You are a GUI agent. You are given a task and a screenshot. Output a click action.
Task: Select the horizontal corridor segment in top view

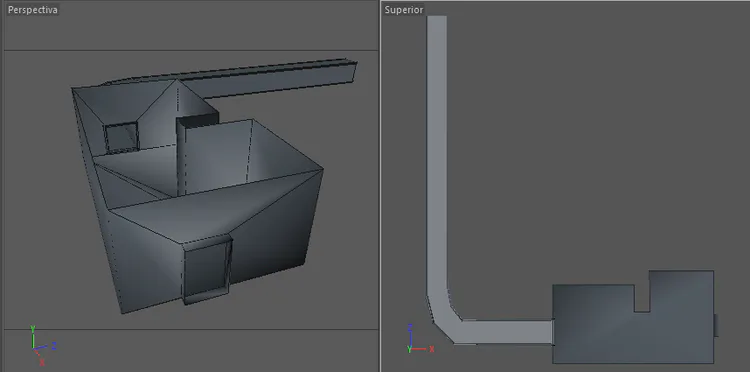(506, 332)
